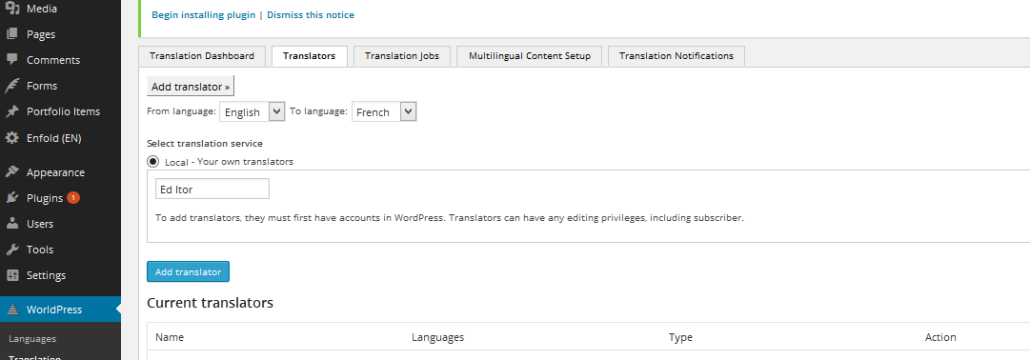Click the Action column header
The image size is (1030, 360).
941,337
